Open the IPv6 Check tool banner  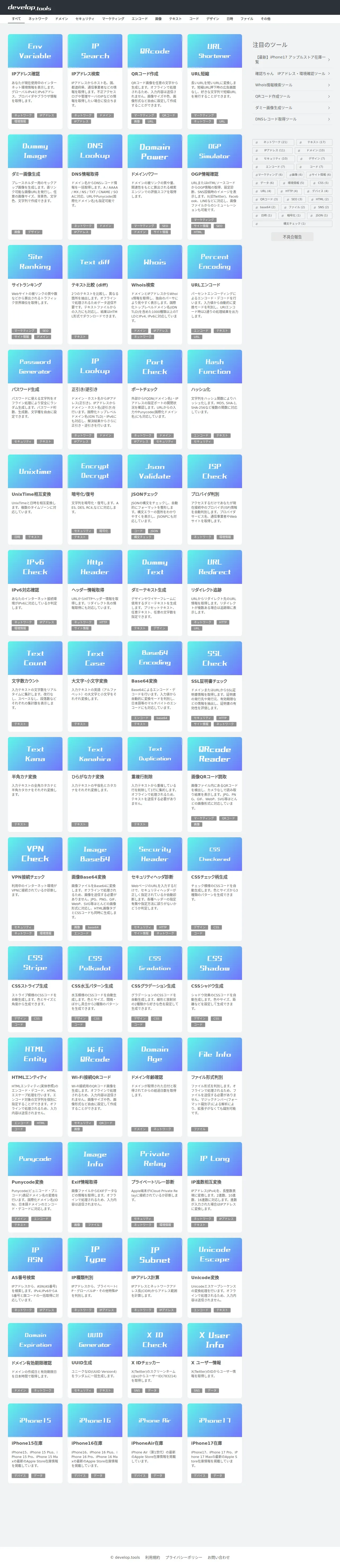[35, 567]
